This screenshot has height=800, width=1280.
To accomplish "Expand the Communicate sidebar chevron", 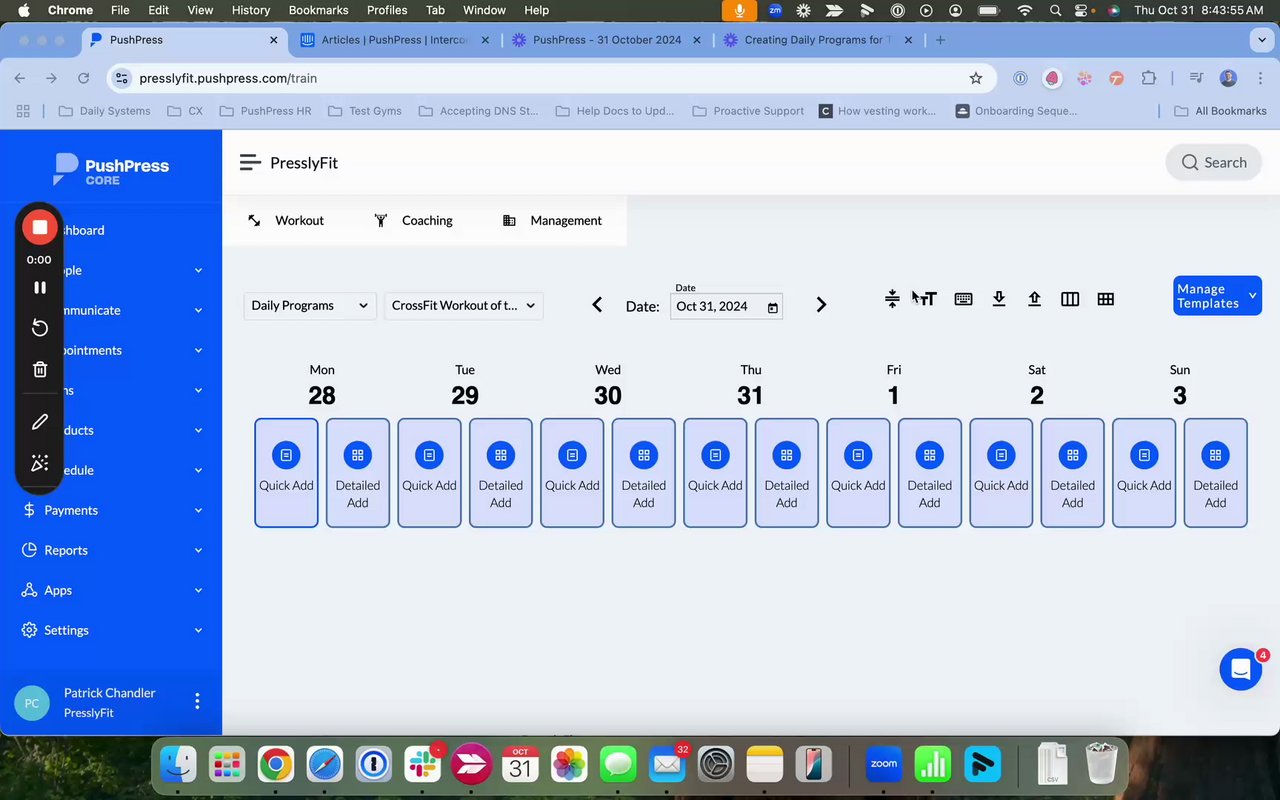I will [198, 311].
